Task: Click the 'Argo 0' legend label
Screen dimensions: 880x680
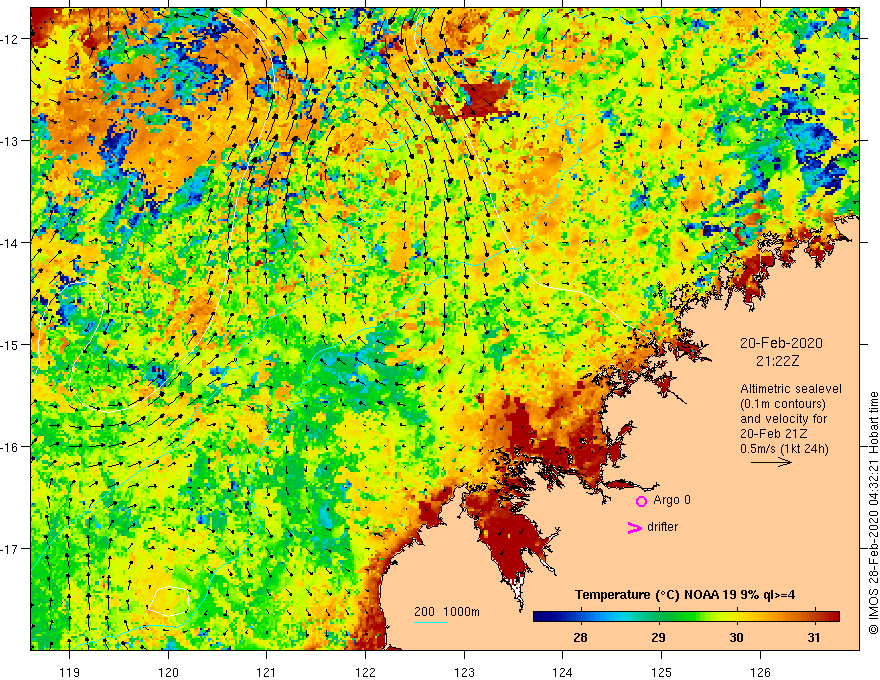Action: (x=672, y=500)
